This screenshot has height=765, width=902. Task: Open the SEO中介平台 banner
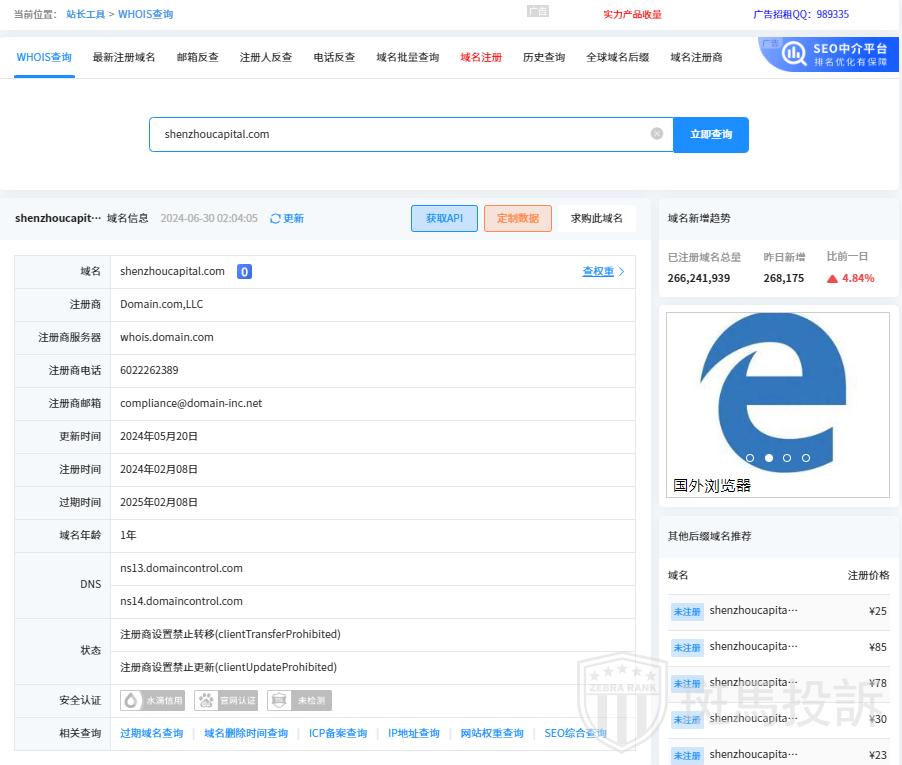[828, 54]
